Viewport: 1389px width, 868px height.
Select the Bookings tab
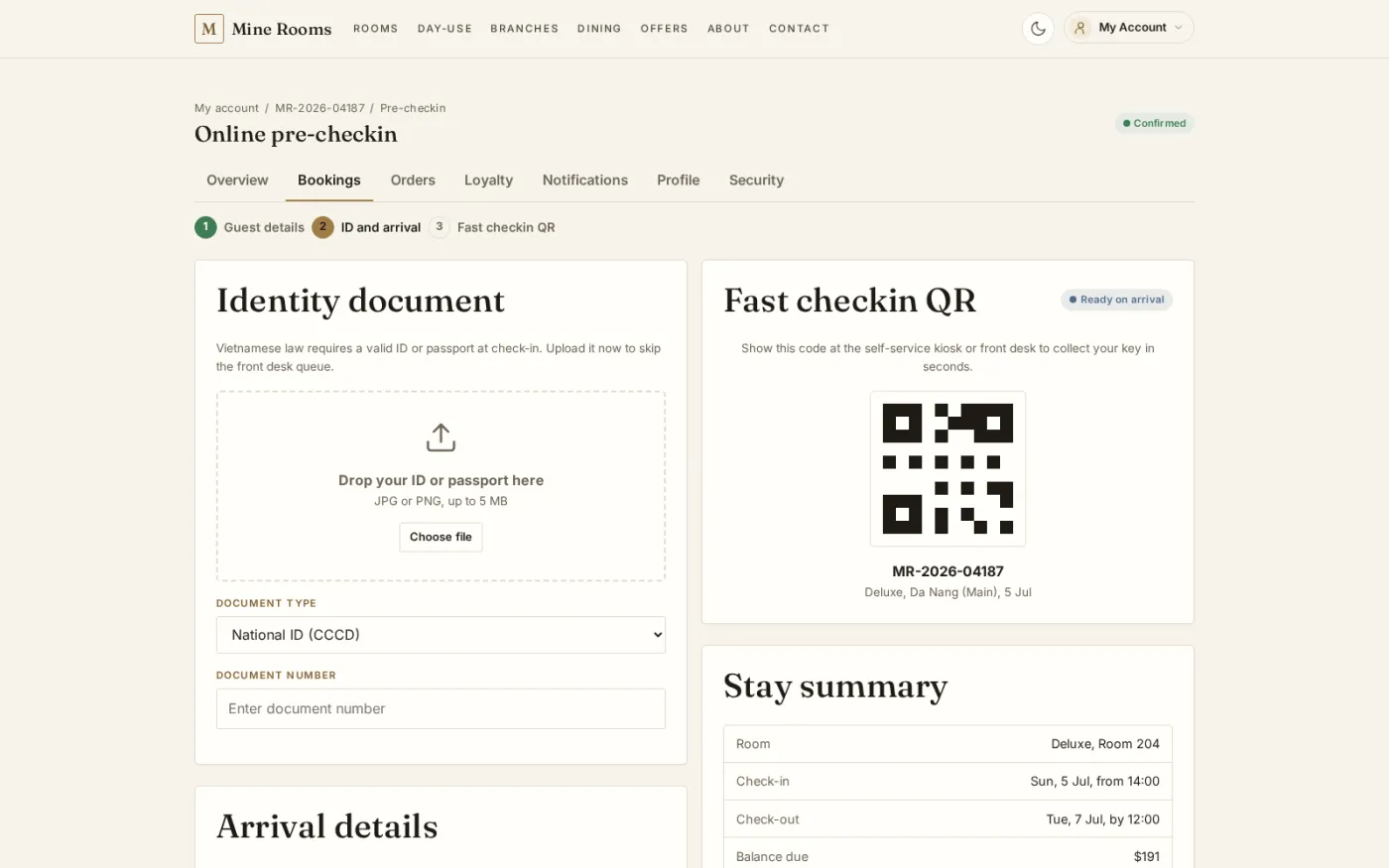pos(328,181)
